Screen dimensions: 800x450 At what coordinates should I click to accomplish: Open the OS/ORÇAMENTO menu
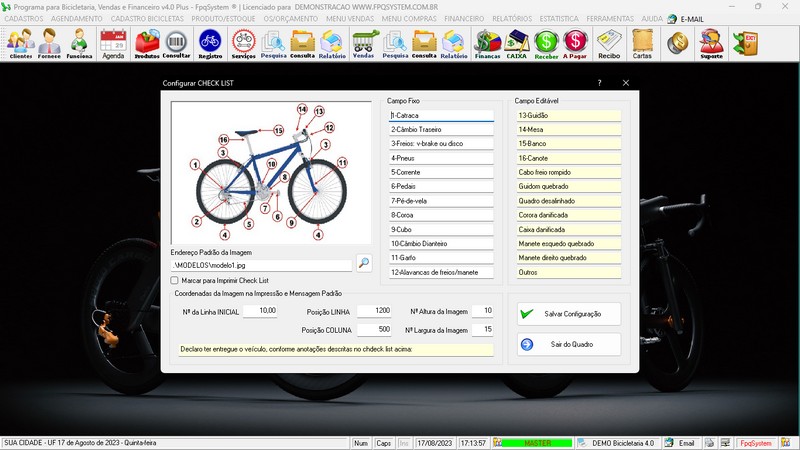click(x=291, y=18)
